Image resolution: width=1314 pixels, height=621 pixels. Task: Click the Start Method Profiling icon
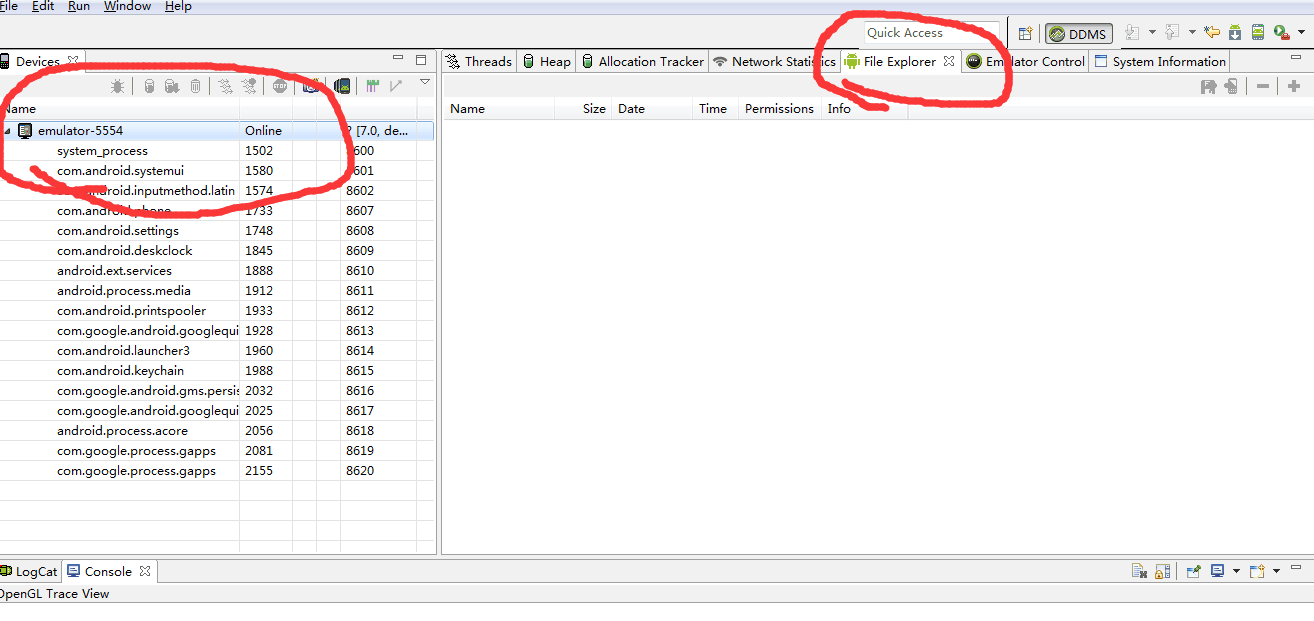coord(249,87)
